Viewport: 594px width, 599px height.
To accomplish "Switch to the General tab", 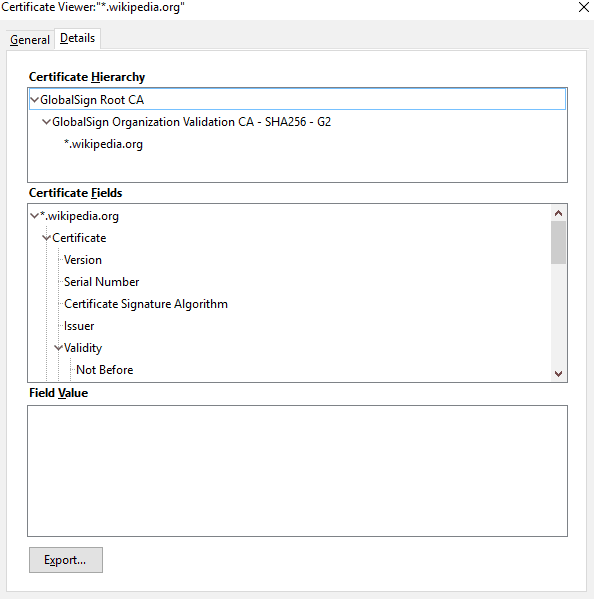I will tap(30, 40).
